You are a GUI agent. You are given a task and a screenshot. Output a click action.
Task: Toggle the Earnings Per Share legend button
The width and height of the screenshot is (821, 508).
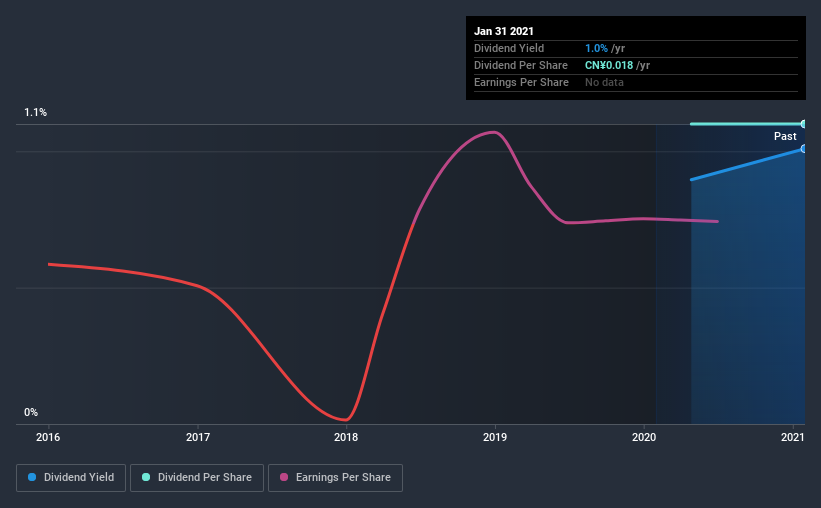tap(335, 478)
